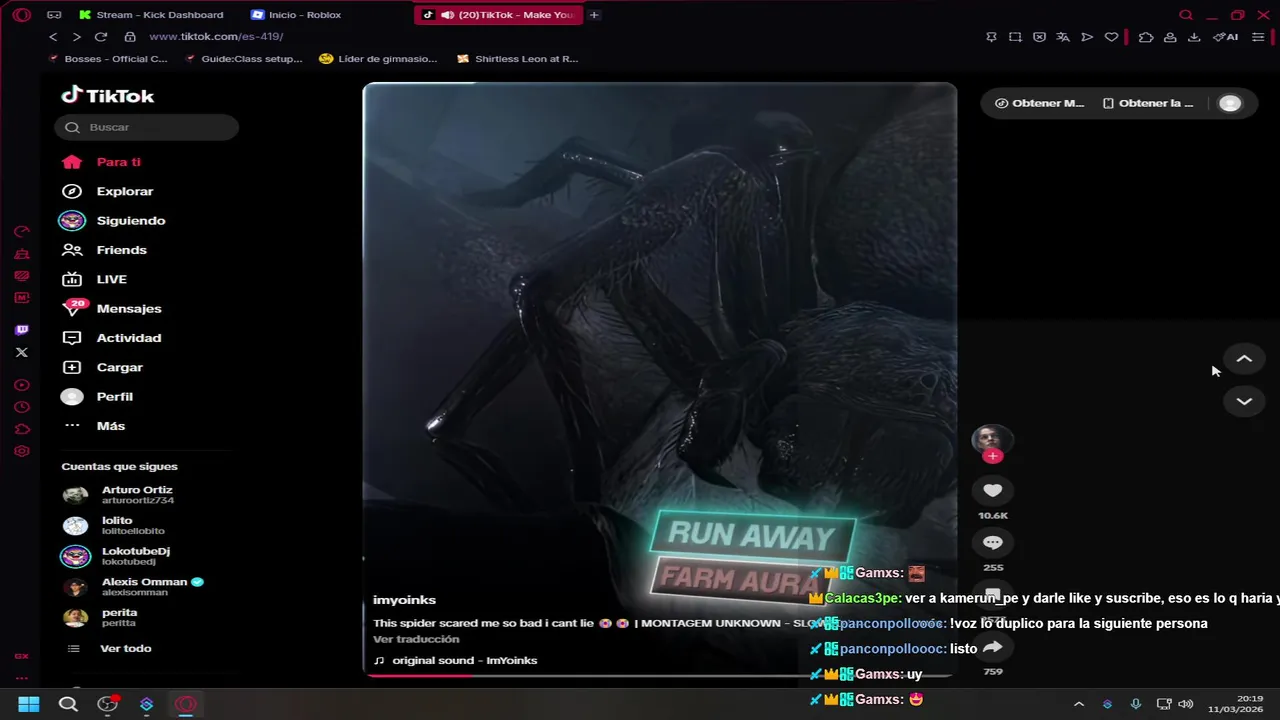
Task: Open Windows Start menu
Action: coord(29,704)
